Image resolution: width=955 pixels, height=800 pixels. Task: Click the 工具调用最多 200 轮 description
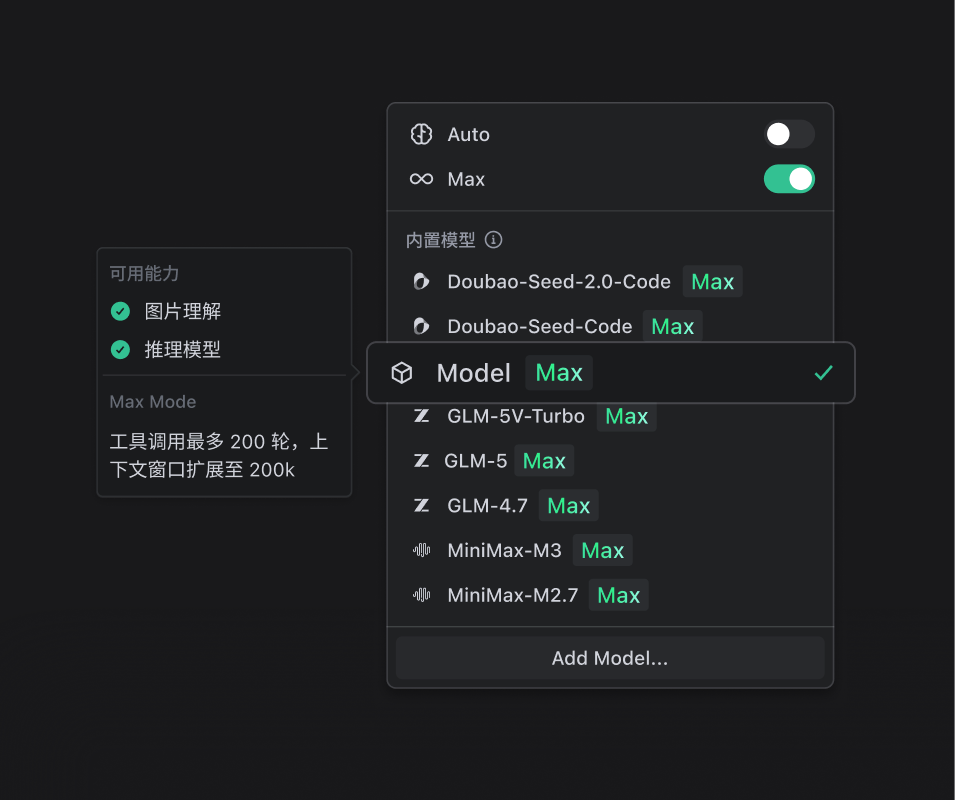[x=219, y=455]
